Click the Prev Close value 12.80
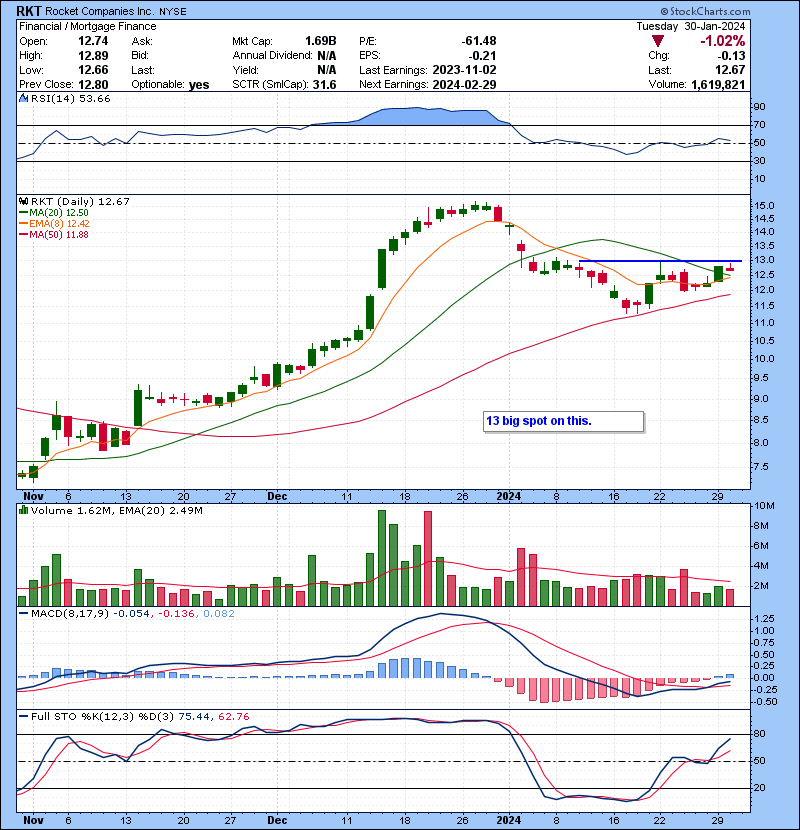800x830 pixels. (x=93, y=85)
